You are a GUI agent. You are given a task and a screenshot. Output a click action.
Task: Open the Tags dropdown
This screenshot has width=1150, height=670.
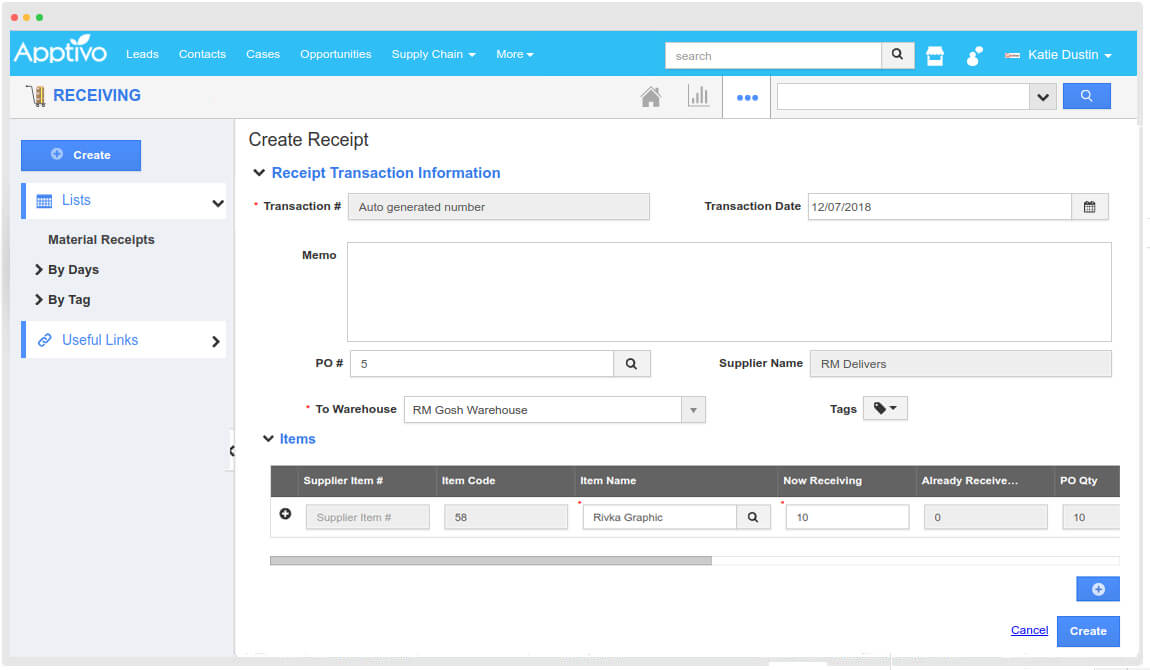884,409
